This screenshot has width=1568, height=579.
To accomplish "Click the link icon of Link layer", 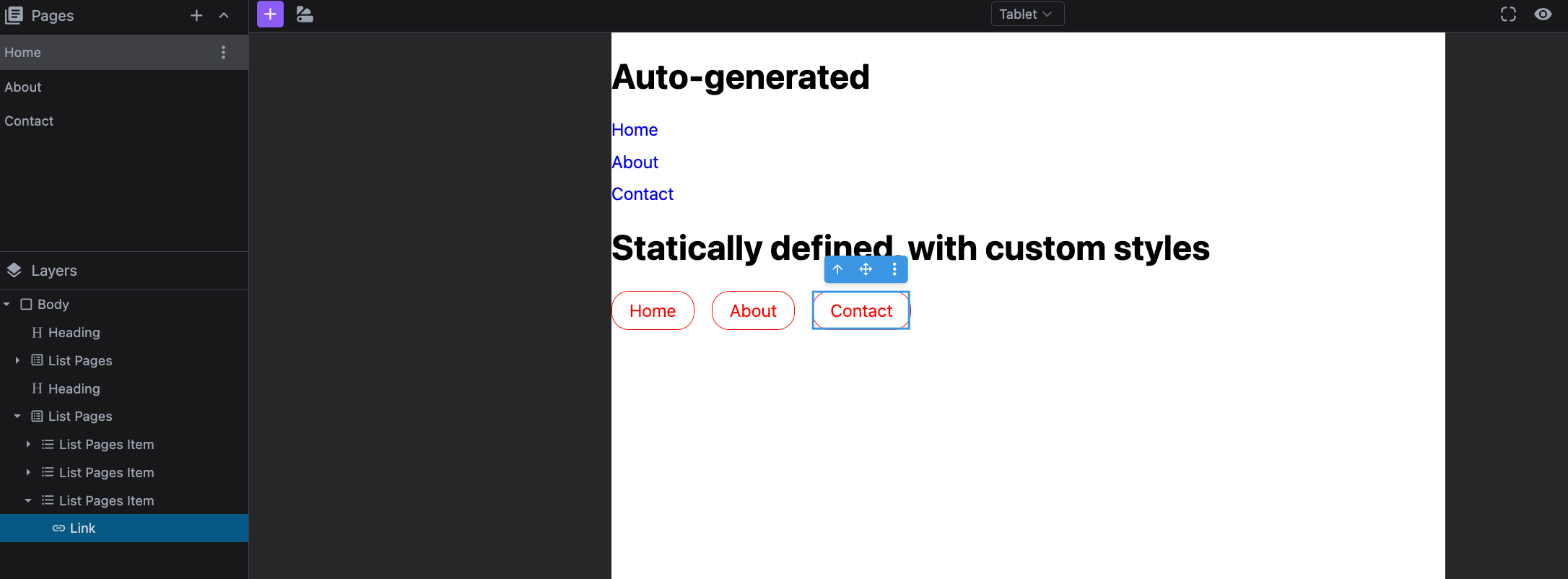I will coord(58,528).
